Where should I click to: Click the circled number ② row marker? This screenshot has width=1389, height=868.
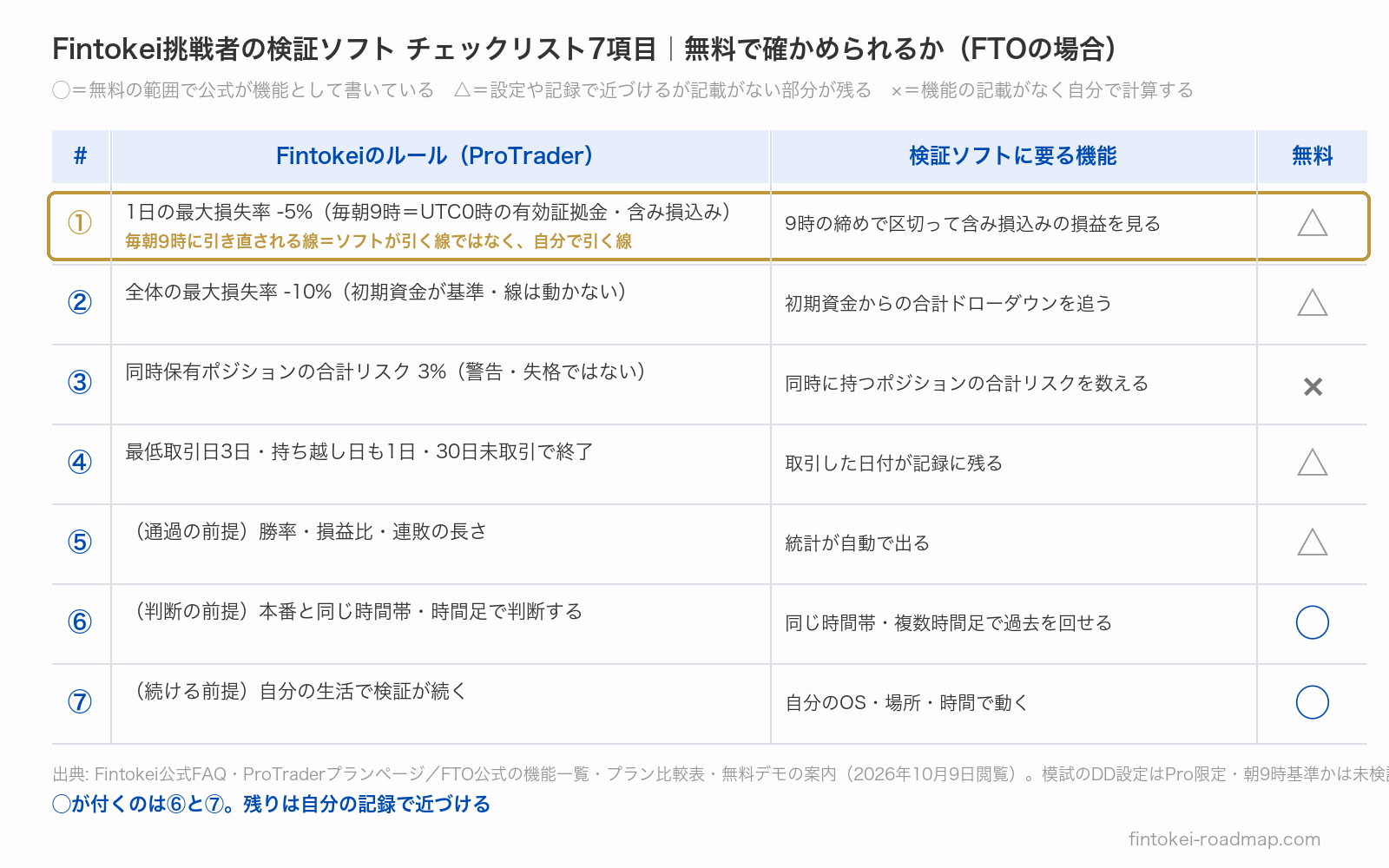80,302
